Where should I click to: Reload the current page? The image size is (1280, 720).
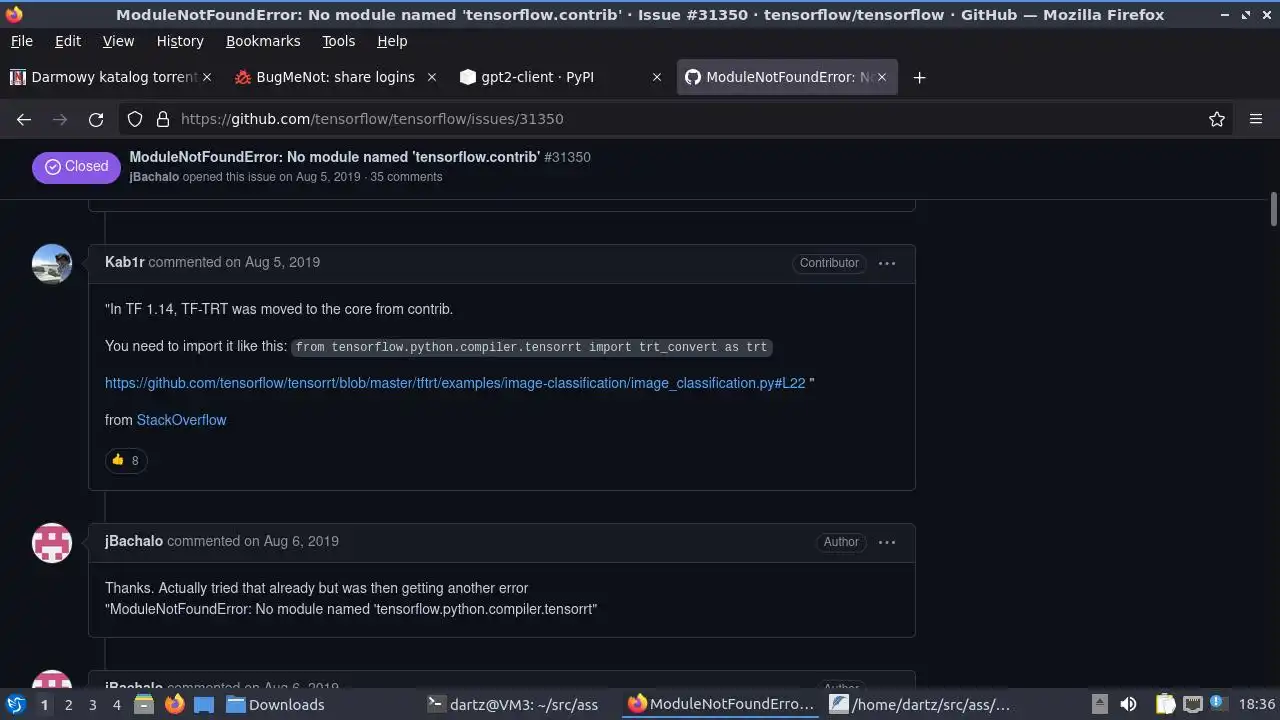(96, 119)
